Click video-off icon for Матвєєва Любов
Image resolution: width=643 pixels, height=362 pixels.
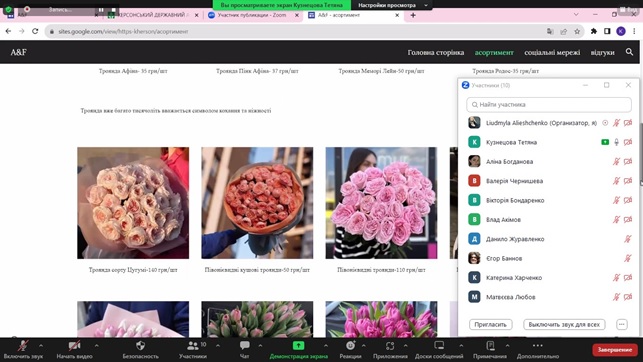(628, 297)
